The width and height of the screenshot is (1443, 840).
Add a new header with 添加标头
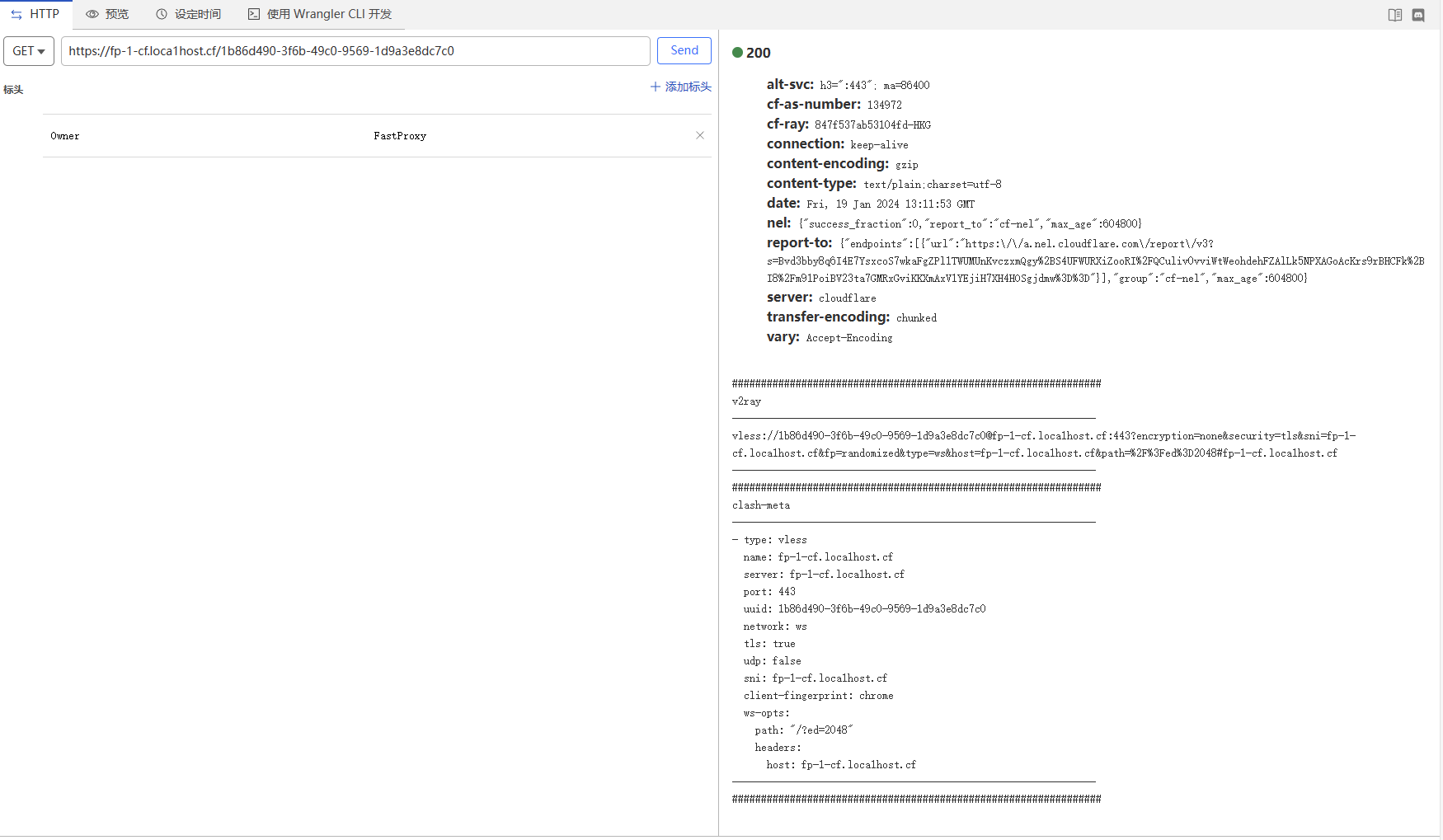(x=680, y=87)
